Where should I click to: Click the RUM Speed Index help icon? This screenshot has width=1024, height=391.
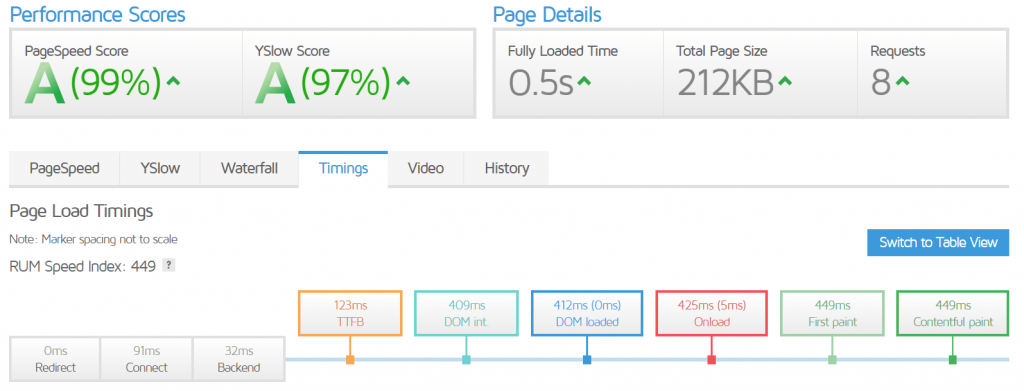(x=168, y=265)
